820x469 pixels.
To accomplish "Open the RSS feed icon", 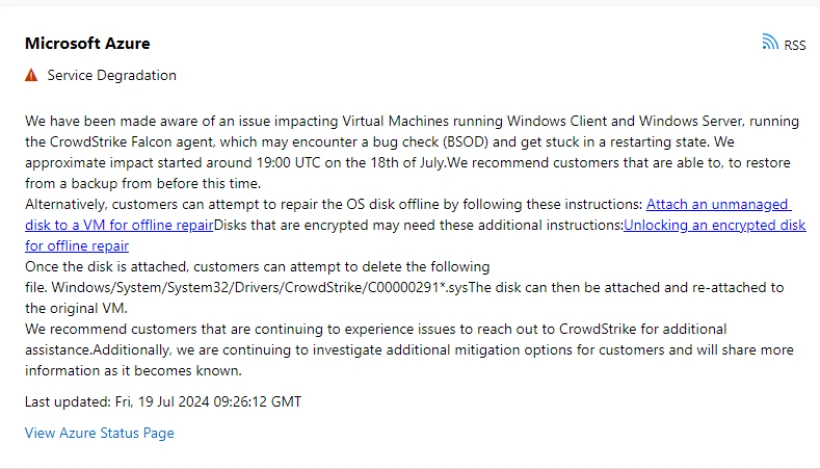I will point(770,42).
